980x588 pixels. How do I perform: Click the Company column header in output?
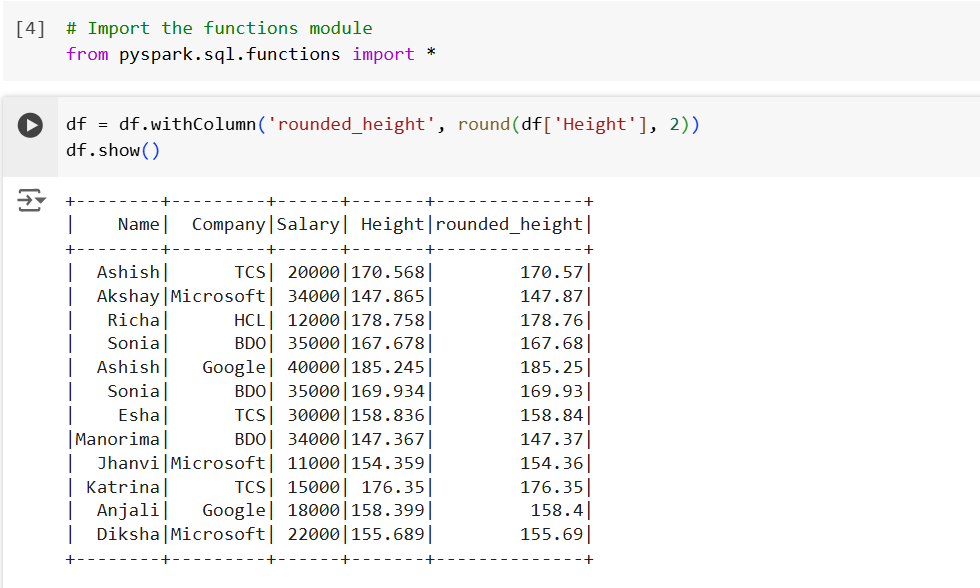[x=229, y=224]
